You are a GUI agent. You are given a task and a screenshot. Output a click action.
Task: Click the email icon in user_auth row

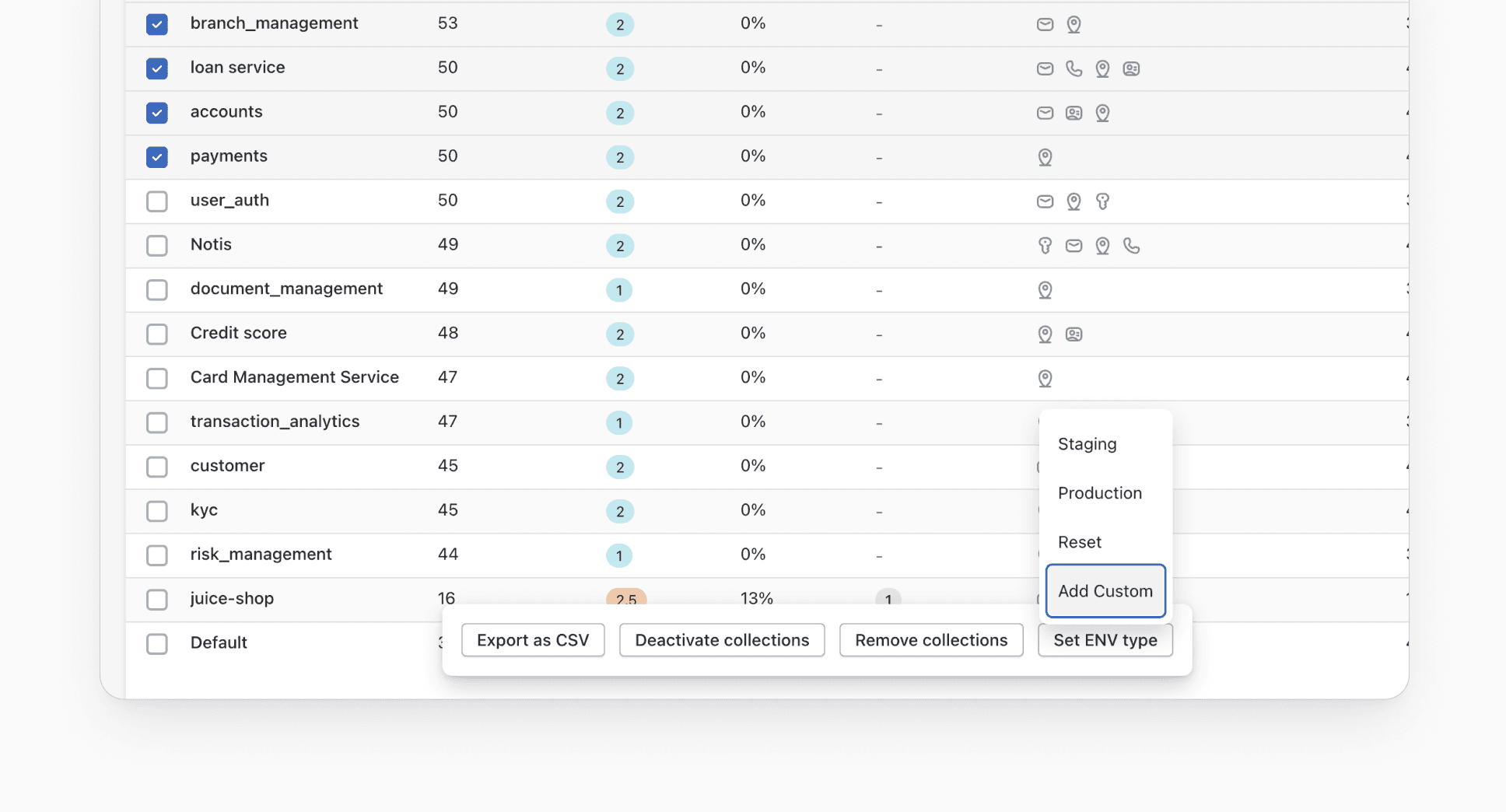(1045, 201)
